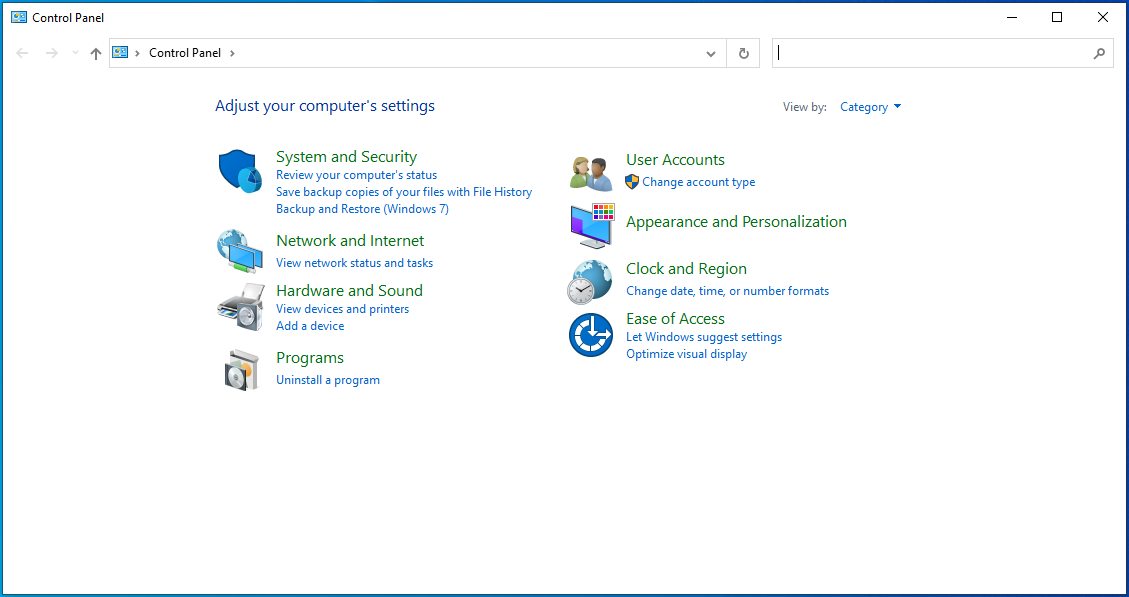The width and height of the screenshot is (1129, 597).
Task: Click the refresh button in the address bar
Action: 743,52
